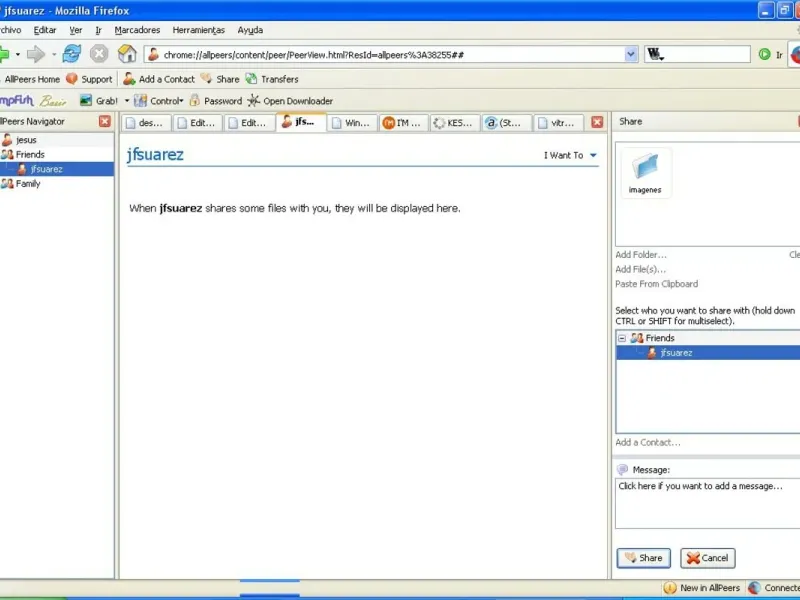
Task: Click the message text box
Action: click(x=708, y=503)
